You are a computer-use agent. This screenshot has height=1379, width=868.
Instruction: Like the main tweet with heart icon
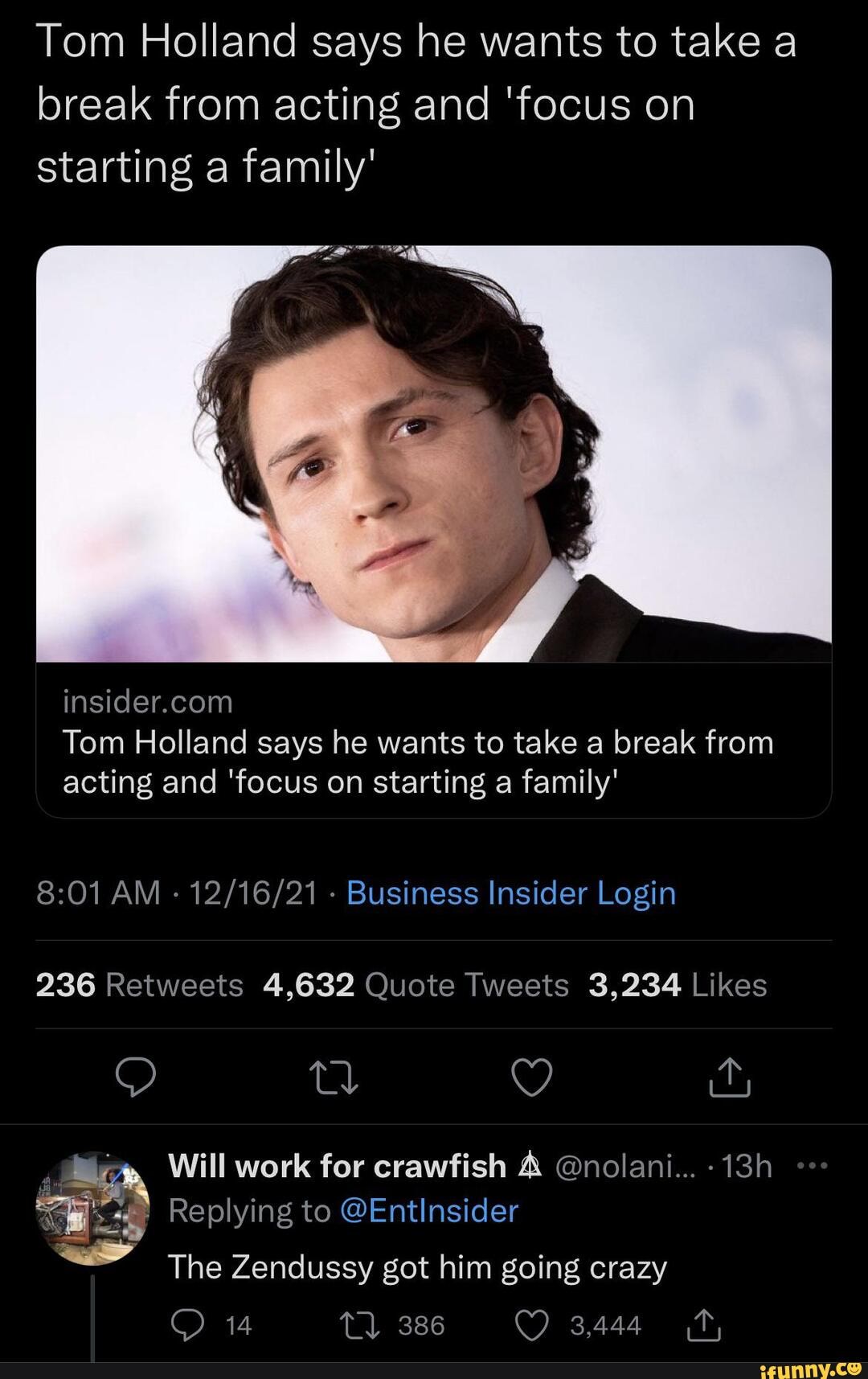click(533, 1077)
